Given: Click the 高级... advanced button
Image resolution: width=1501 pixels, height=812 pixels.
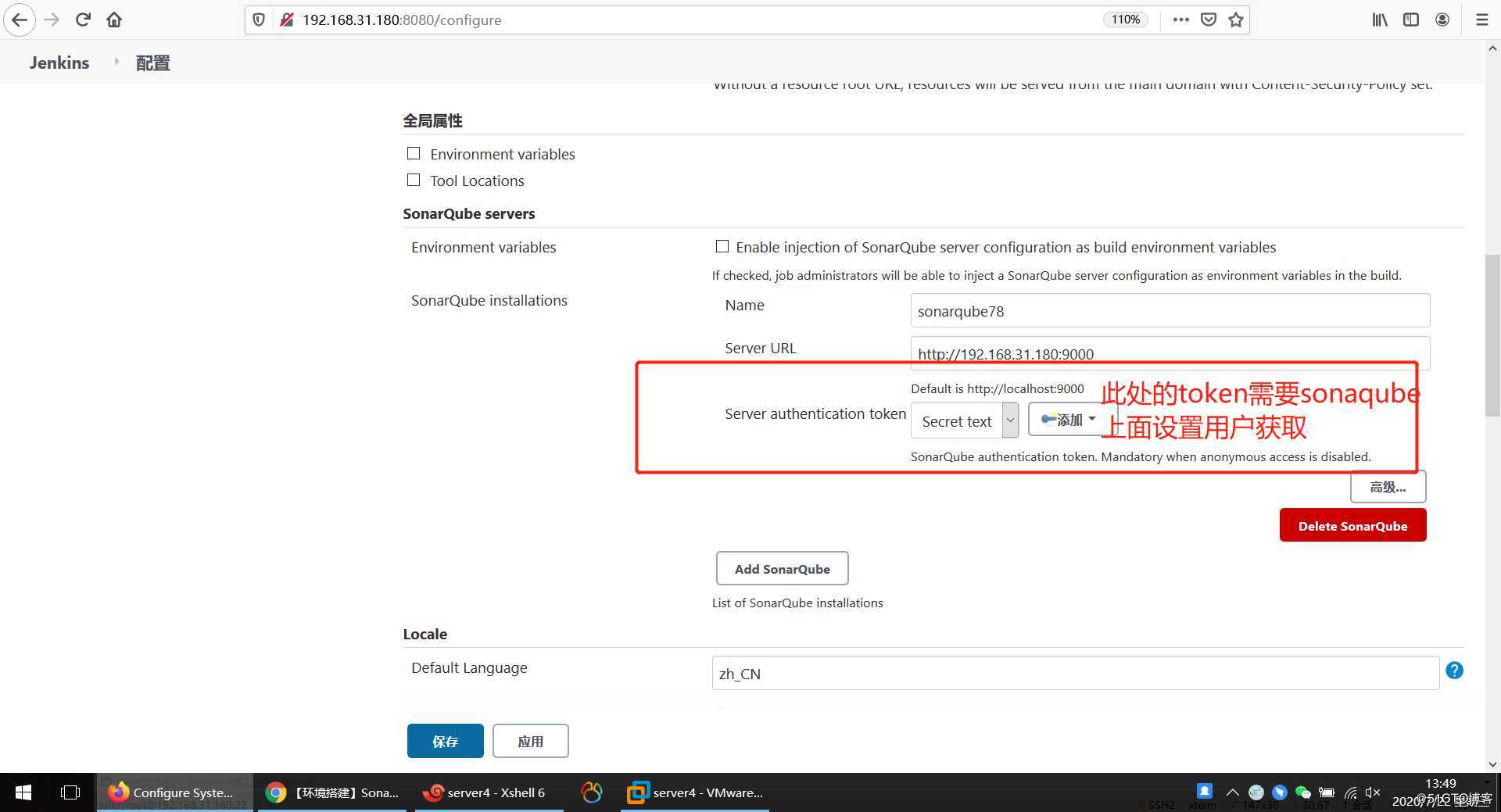Looking at the screenshot, I should tap(1388, 487).
